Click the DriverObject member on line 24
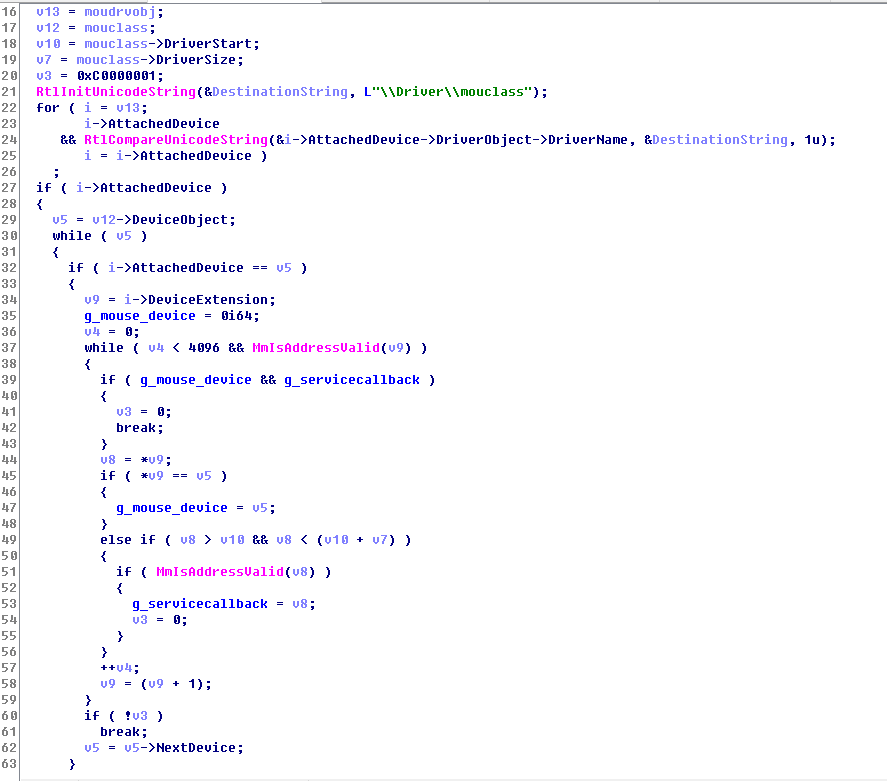Screen dimensions: 887x781 pos(484,140)
